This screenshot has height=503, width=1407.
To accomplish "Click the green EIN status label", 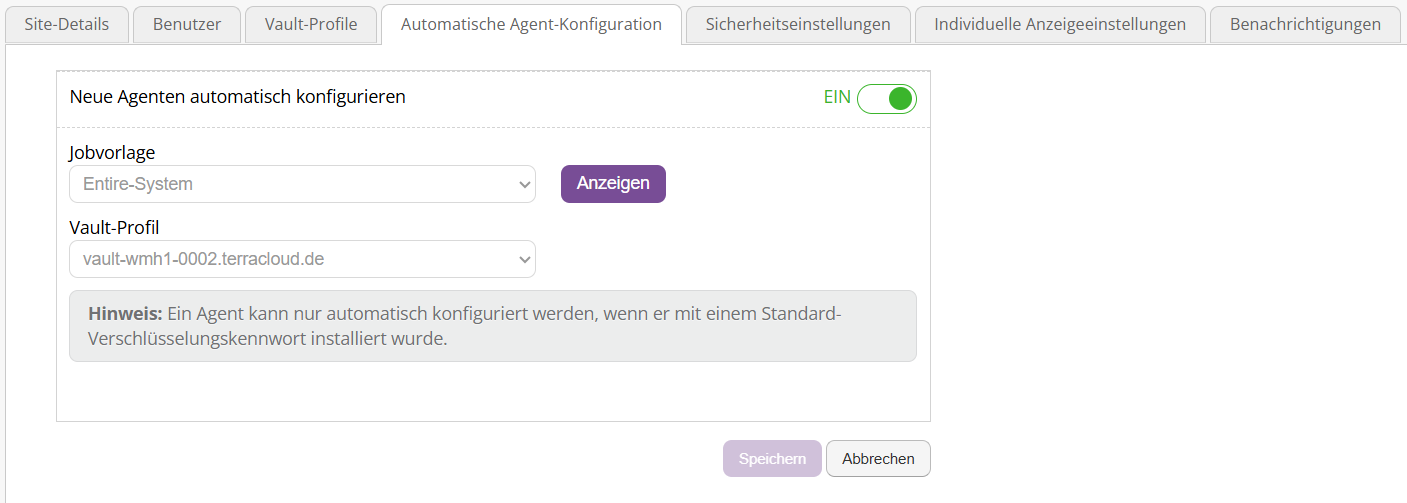I will [837, 98].
